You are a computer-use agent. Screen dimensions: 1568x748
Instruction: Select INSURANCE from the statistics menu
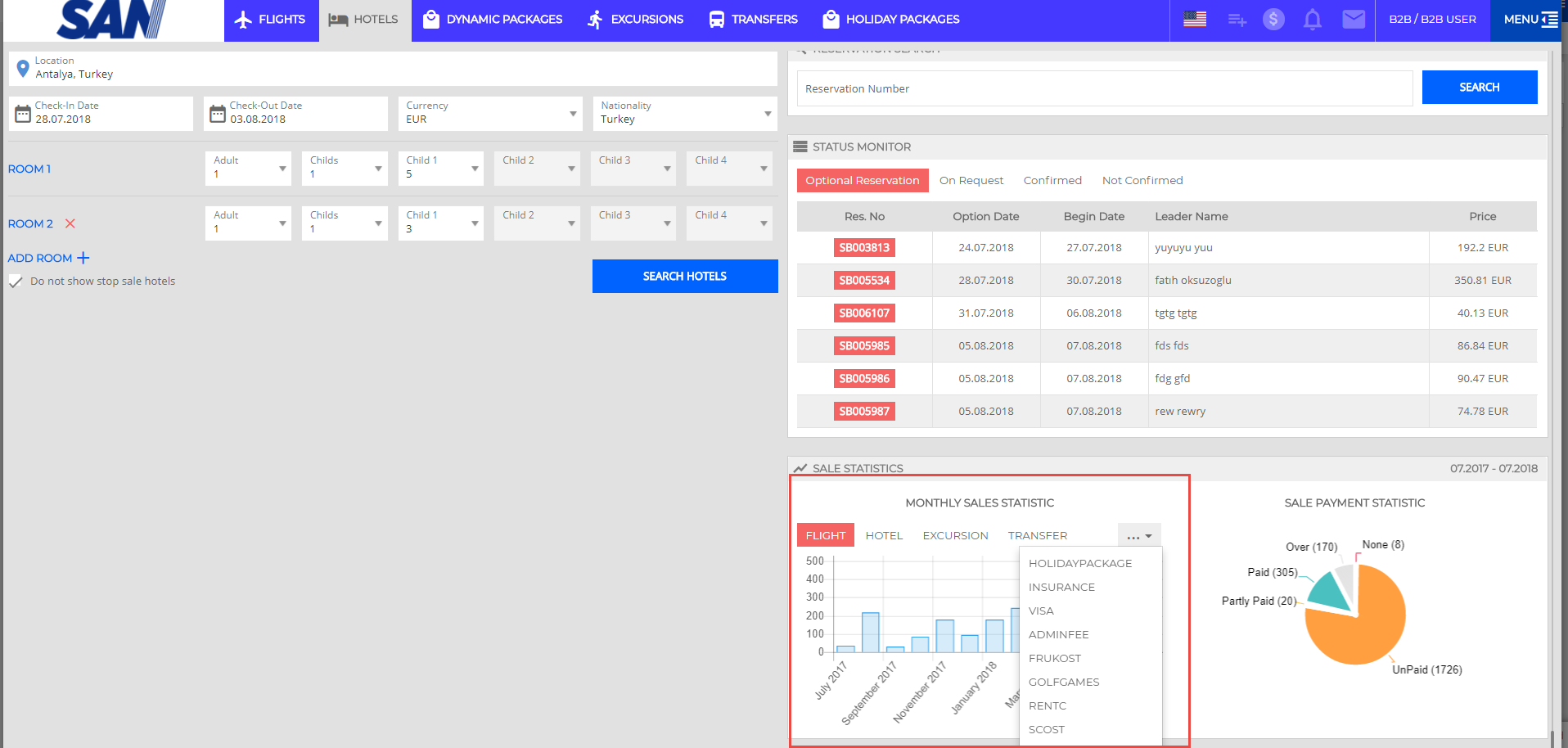tap(1061, 587)
